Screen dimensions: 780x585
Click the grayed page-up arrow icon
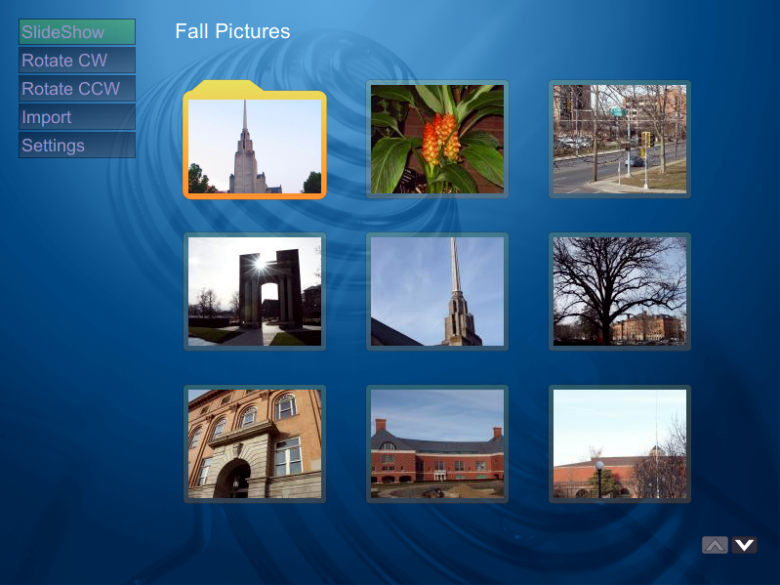click(715, 545)
